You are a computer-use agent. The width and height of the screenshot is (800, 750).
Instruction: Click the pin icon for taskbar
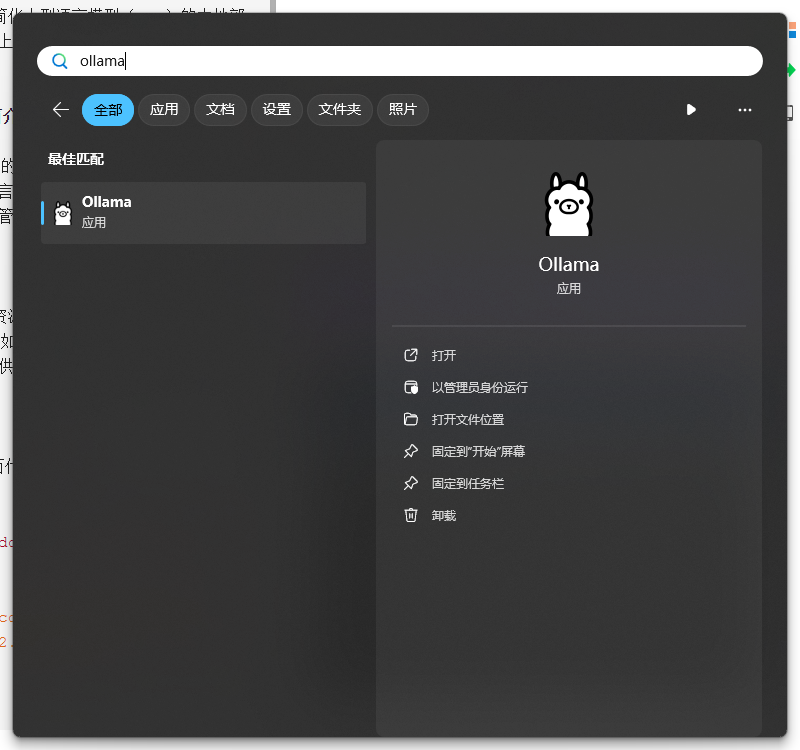(x=411, y=483)
